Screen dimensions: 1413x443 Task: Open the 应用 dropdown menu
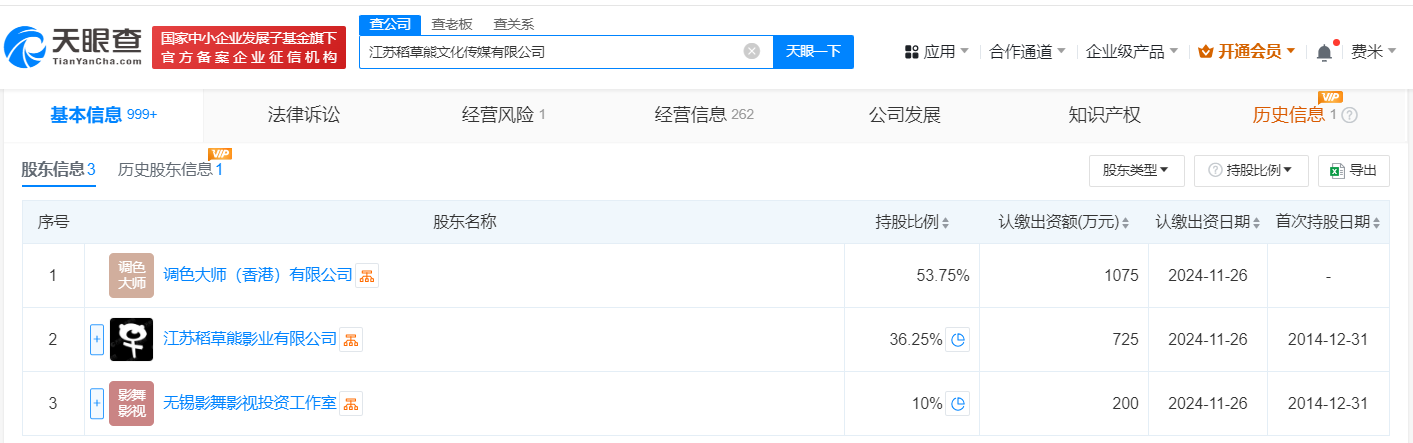[x=937, y=52]
